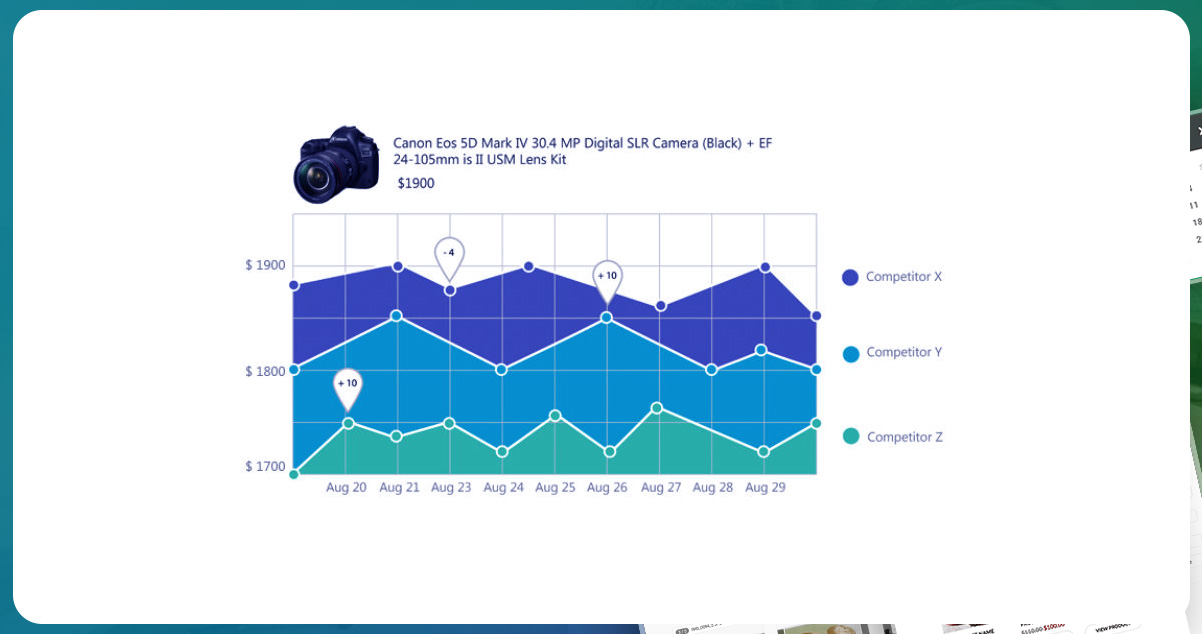The image size is (1202, 634).
Task: Select Competitor X data point at Aug 27
Action: point(660,305)
